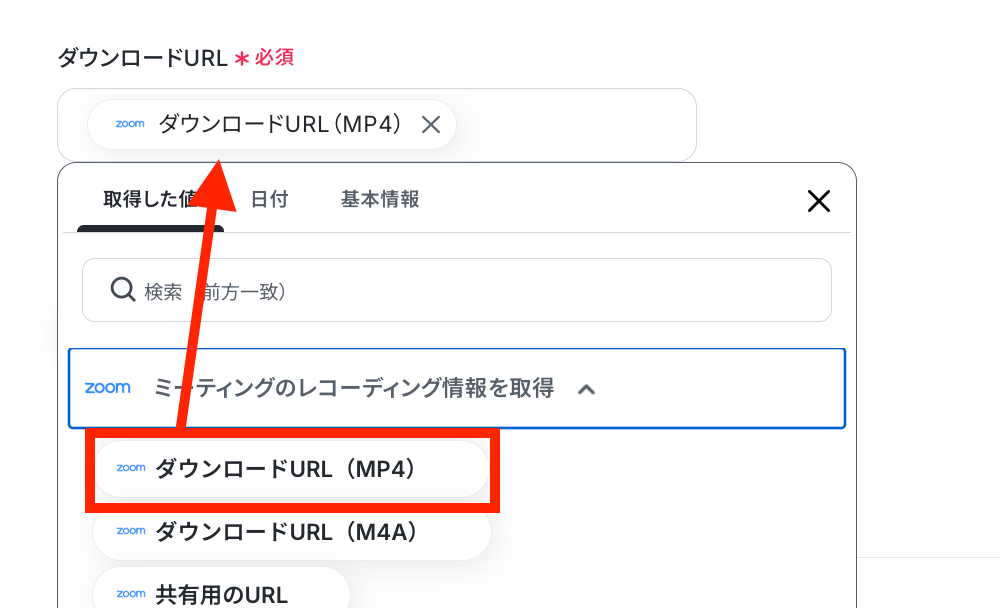Toggle the ミーティングのレコーディング情報を取得 section
The height and width of the screenshot is (608, 1000).
pos(457,389)
